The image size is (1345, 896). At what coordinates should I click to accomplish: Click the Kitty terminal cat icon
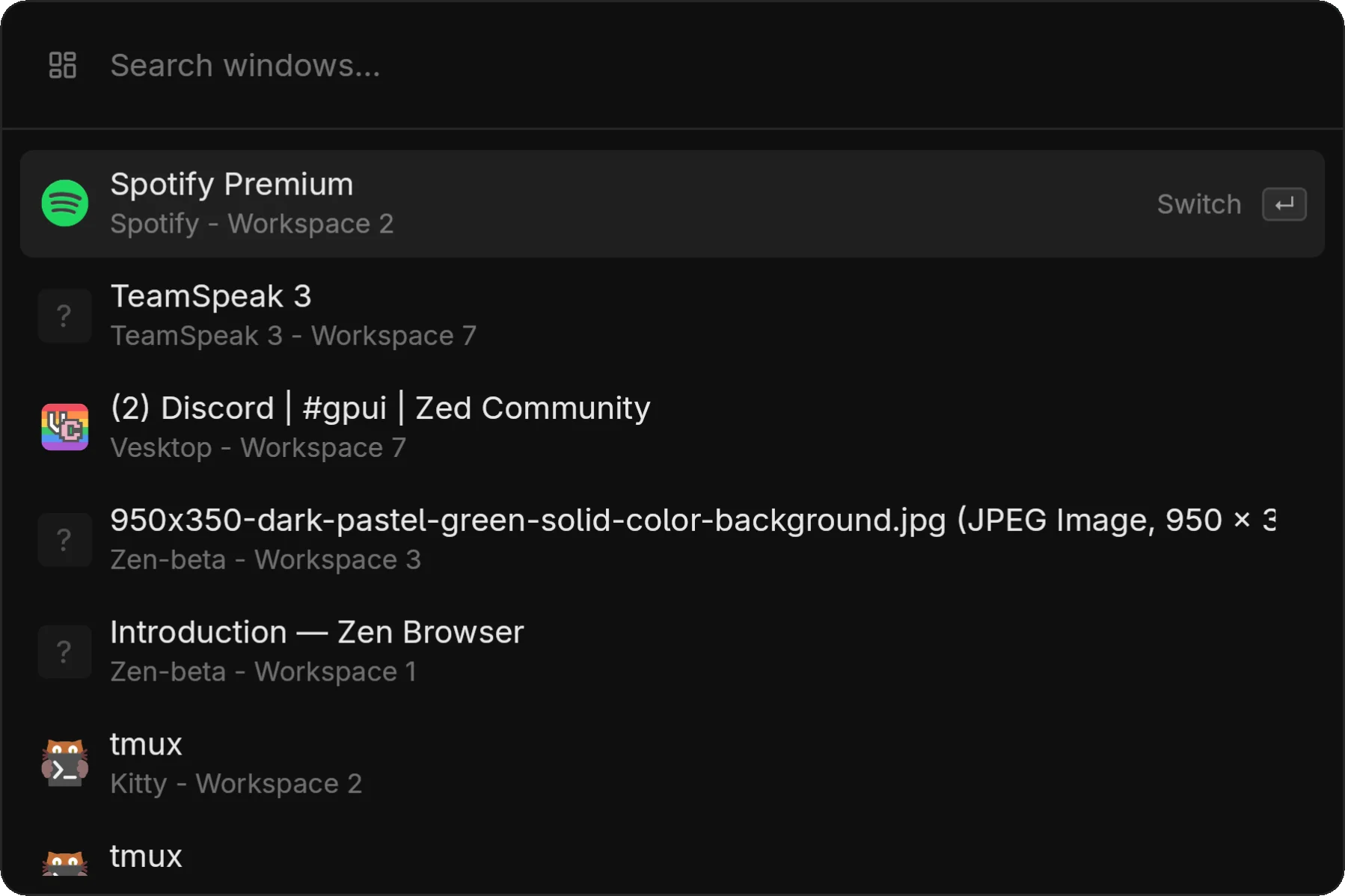65,763
